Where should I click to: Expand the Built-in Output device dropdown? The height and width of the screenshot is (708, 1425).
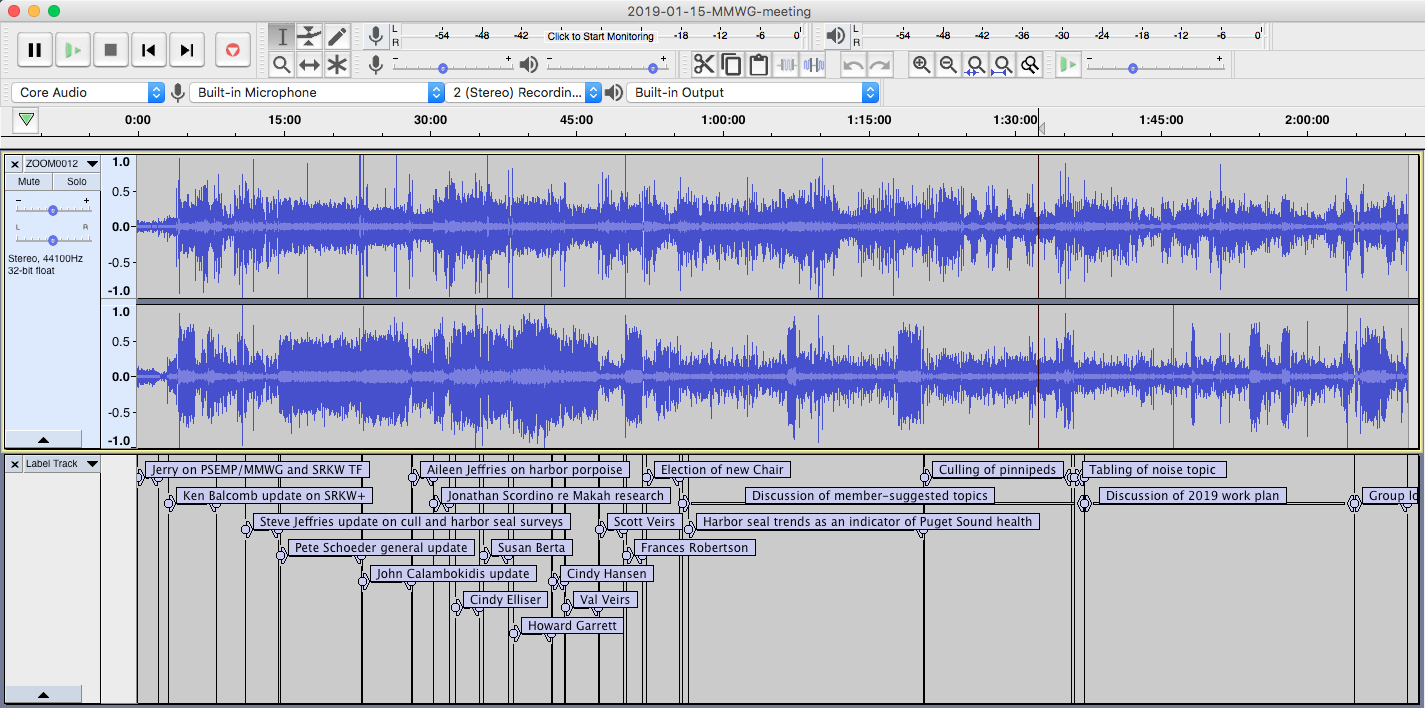tap(752, 92)
